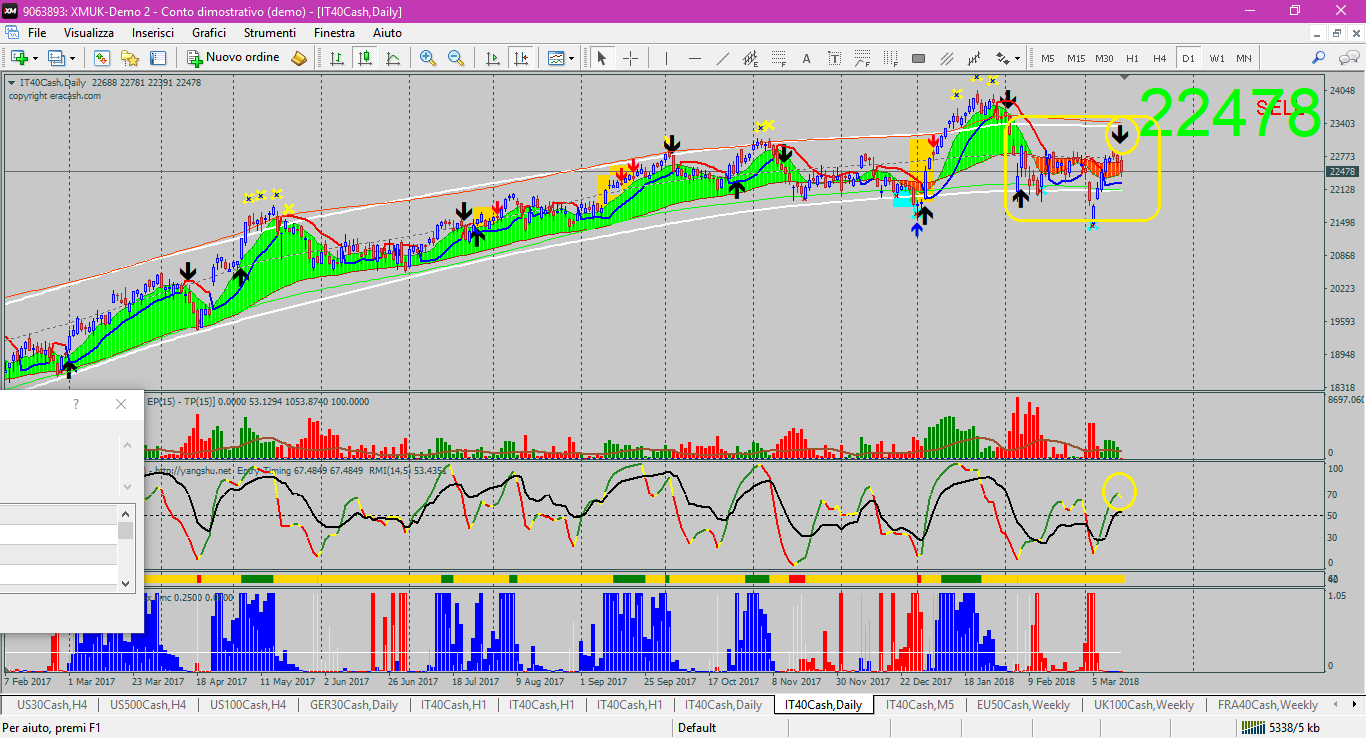Viewport: 1366px width, 738px height.
Task: Click the Nuovo ordine button
Action: point(232,58)
